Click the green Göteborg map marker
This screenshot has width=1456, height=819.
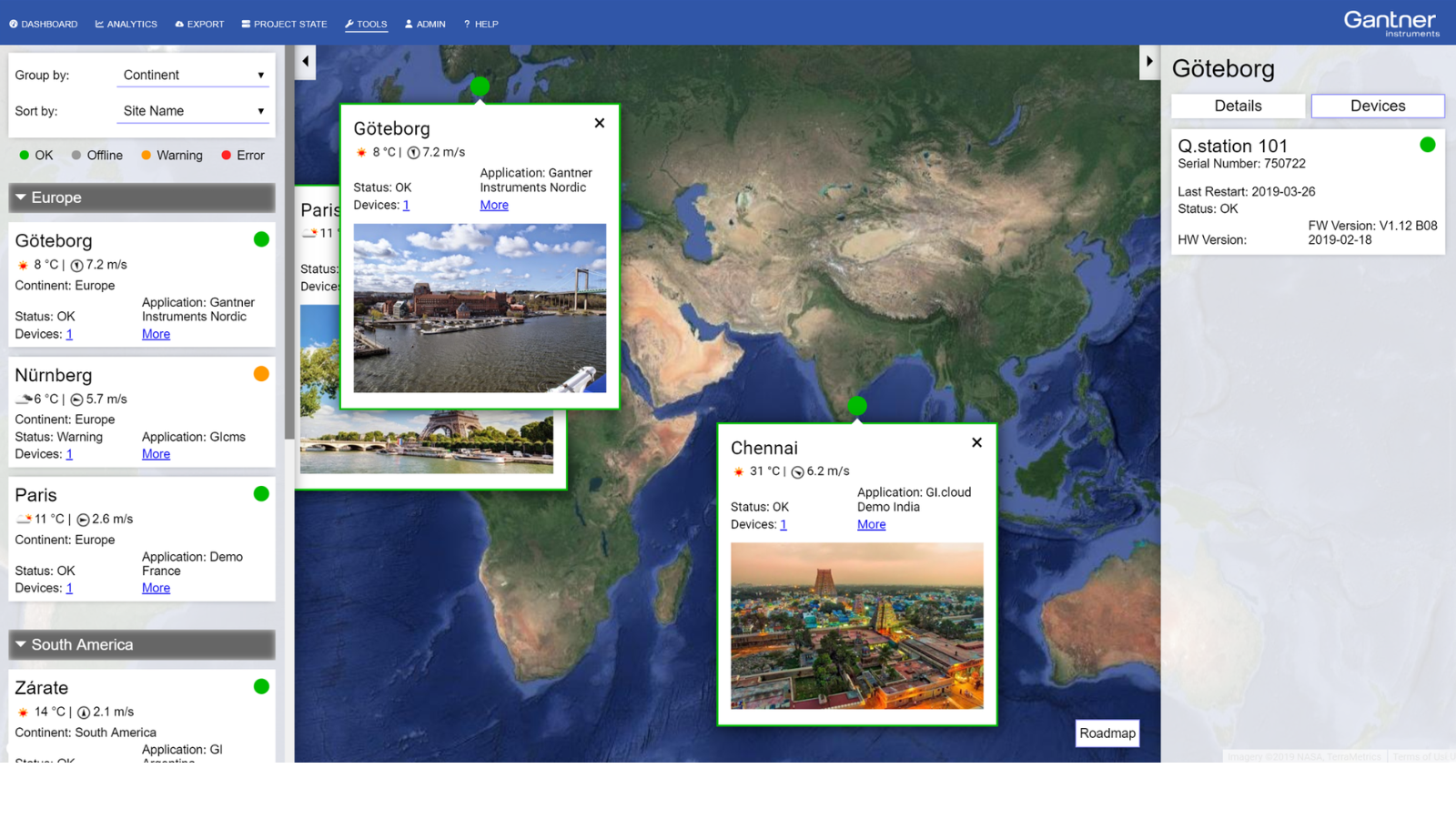[480, 86]
